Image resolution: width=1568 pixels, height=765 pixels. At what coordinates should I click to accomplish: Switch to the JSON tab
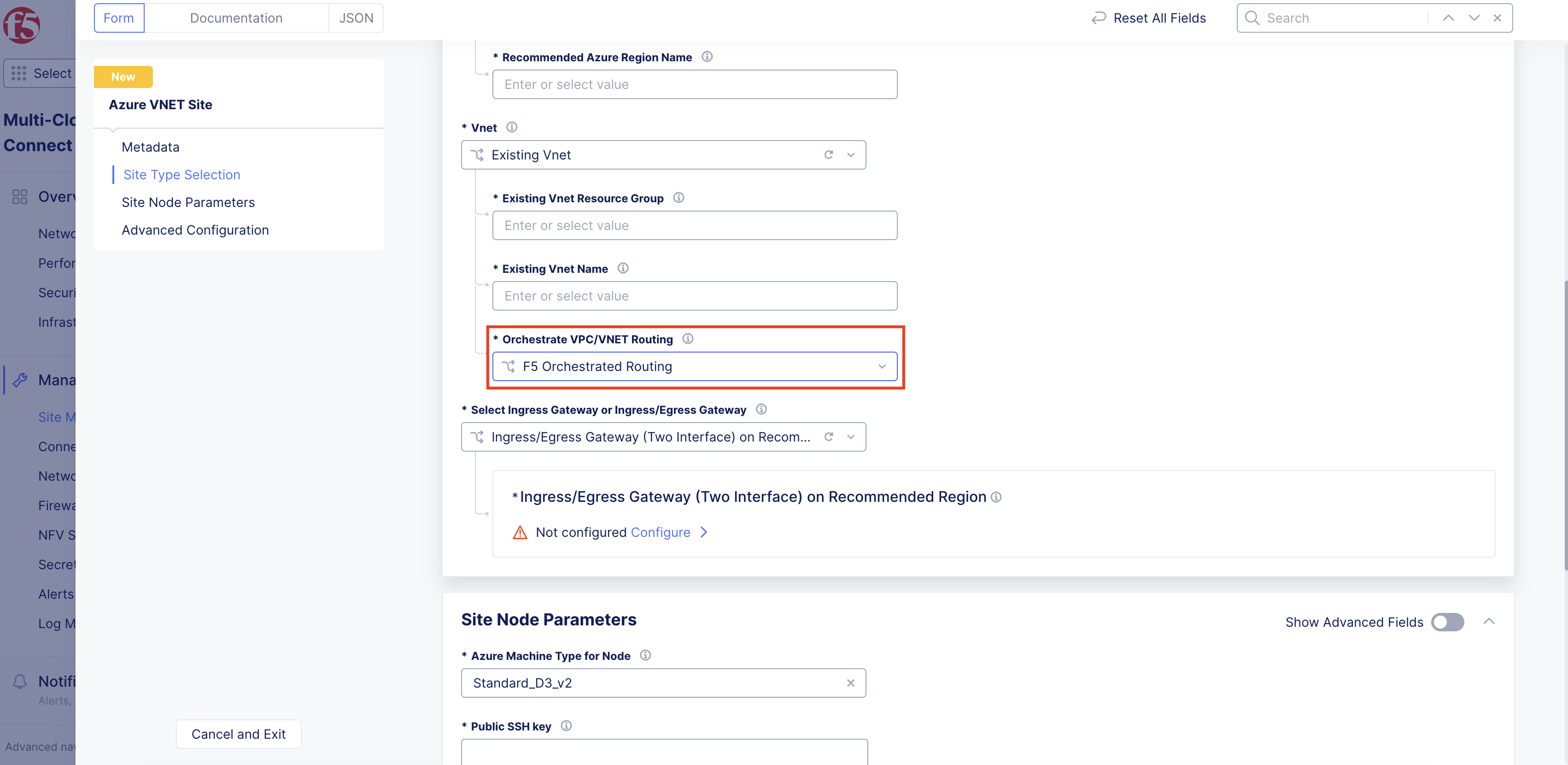[x=356, y=18]
